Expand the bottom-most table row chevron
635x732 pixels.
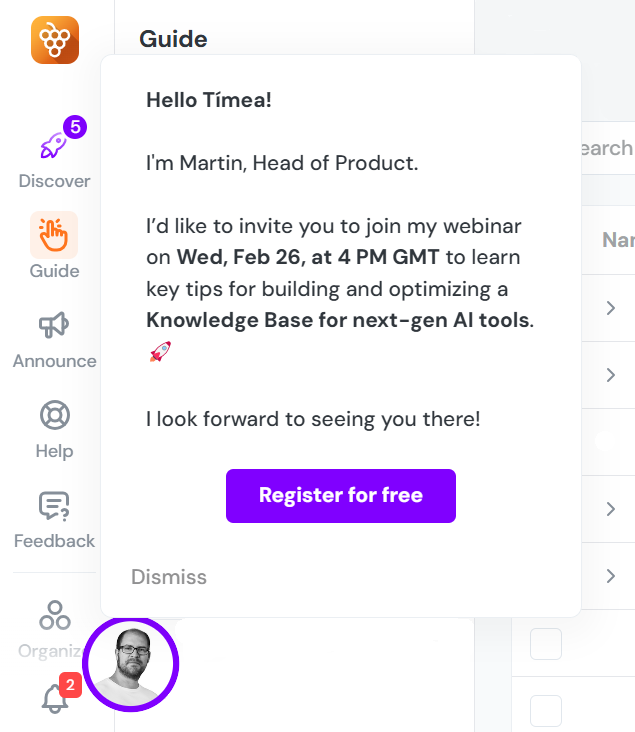610,575
